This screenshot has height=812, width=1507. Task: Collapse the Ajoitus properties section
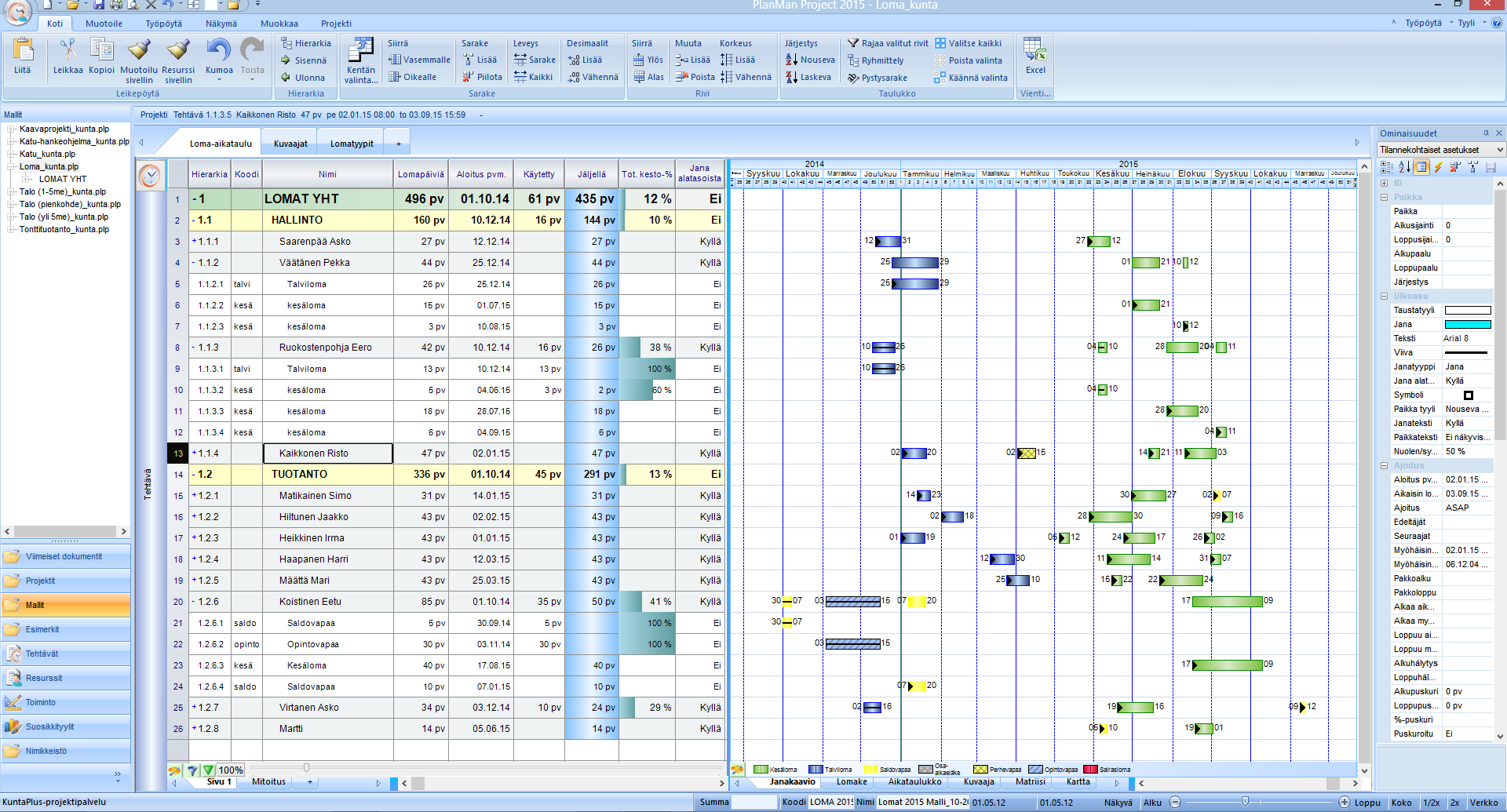[1385, 466]
